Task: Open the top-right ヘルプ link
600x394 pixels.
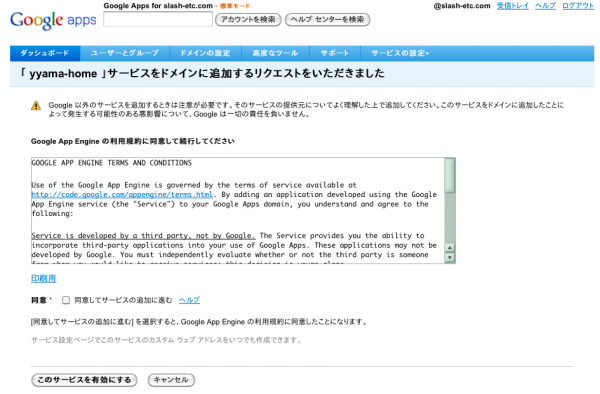Action: (x=545, y=6)
